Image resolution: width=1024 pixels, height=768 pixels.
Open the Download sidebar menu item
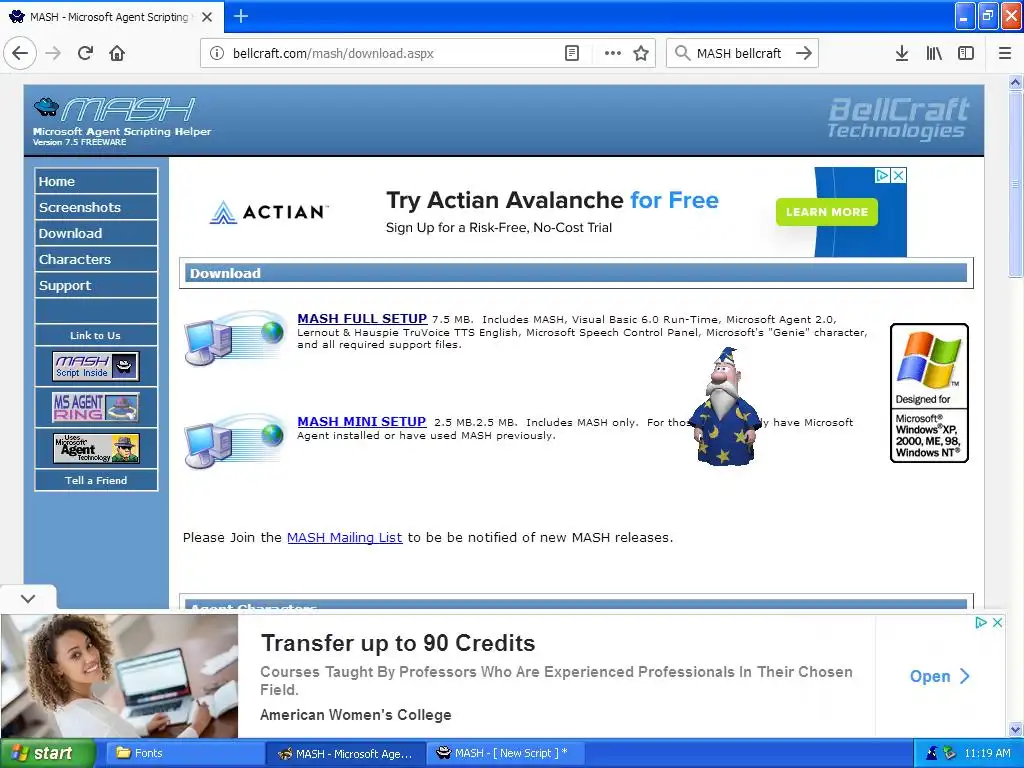(96, 233)
